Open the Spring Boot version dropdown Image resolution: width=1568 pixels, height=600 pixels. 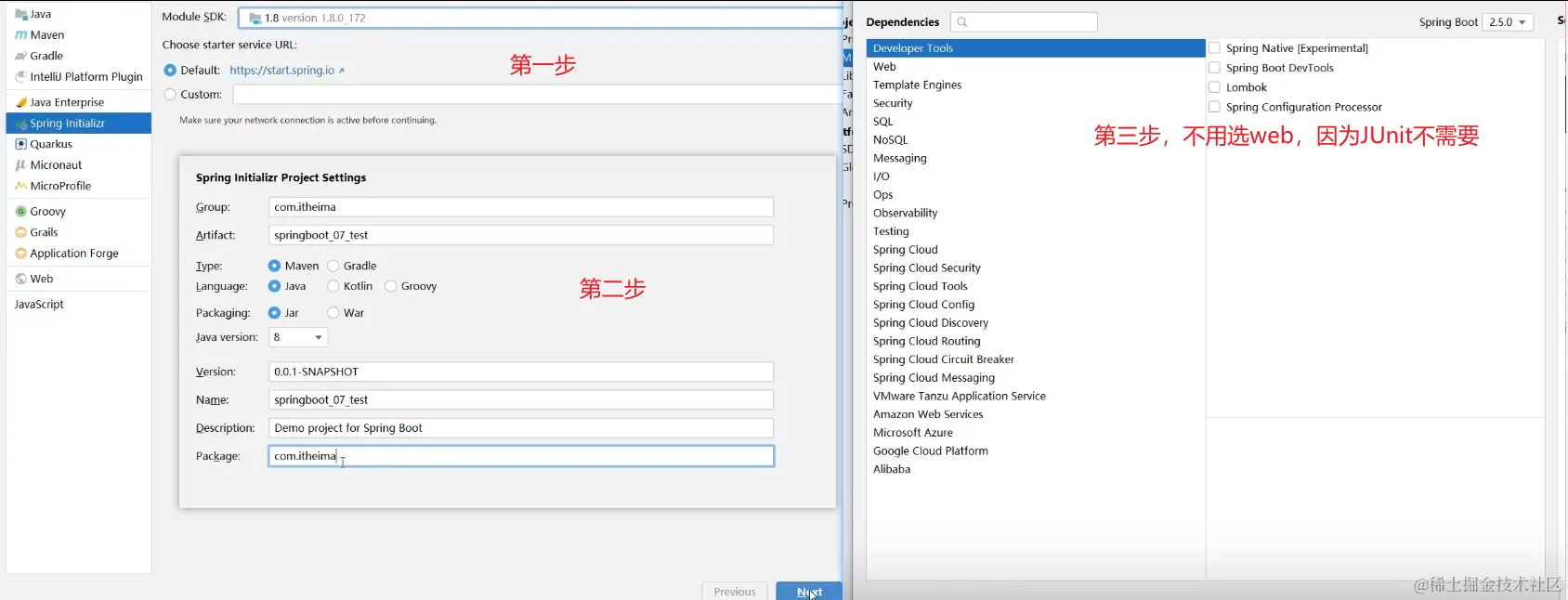(1508, 22)
